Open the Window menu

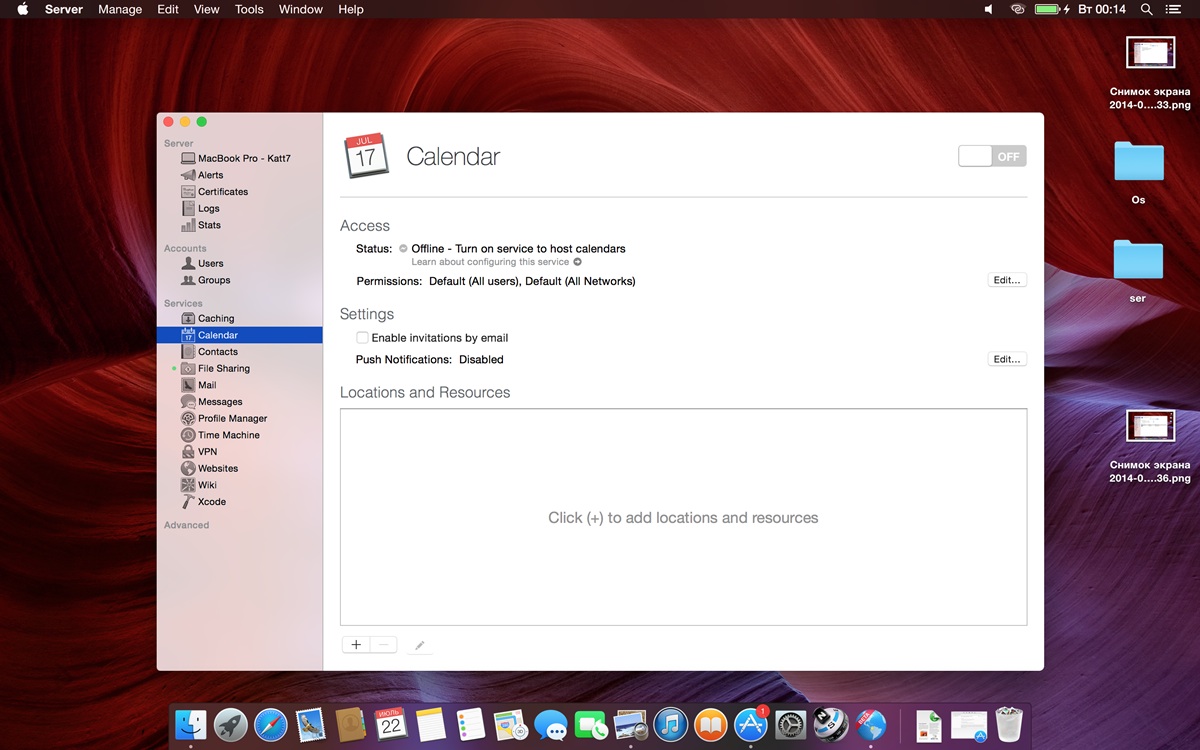(x=301, y=9)
